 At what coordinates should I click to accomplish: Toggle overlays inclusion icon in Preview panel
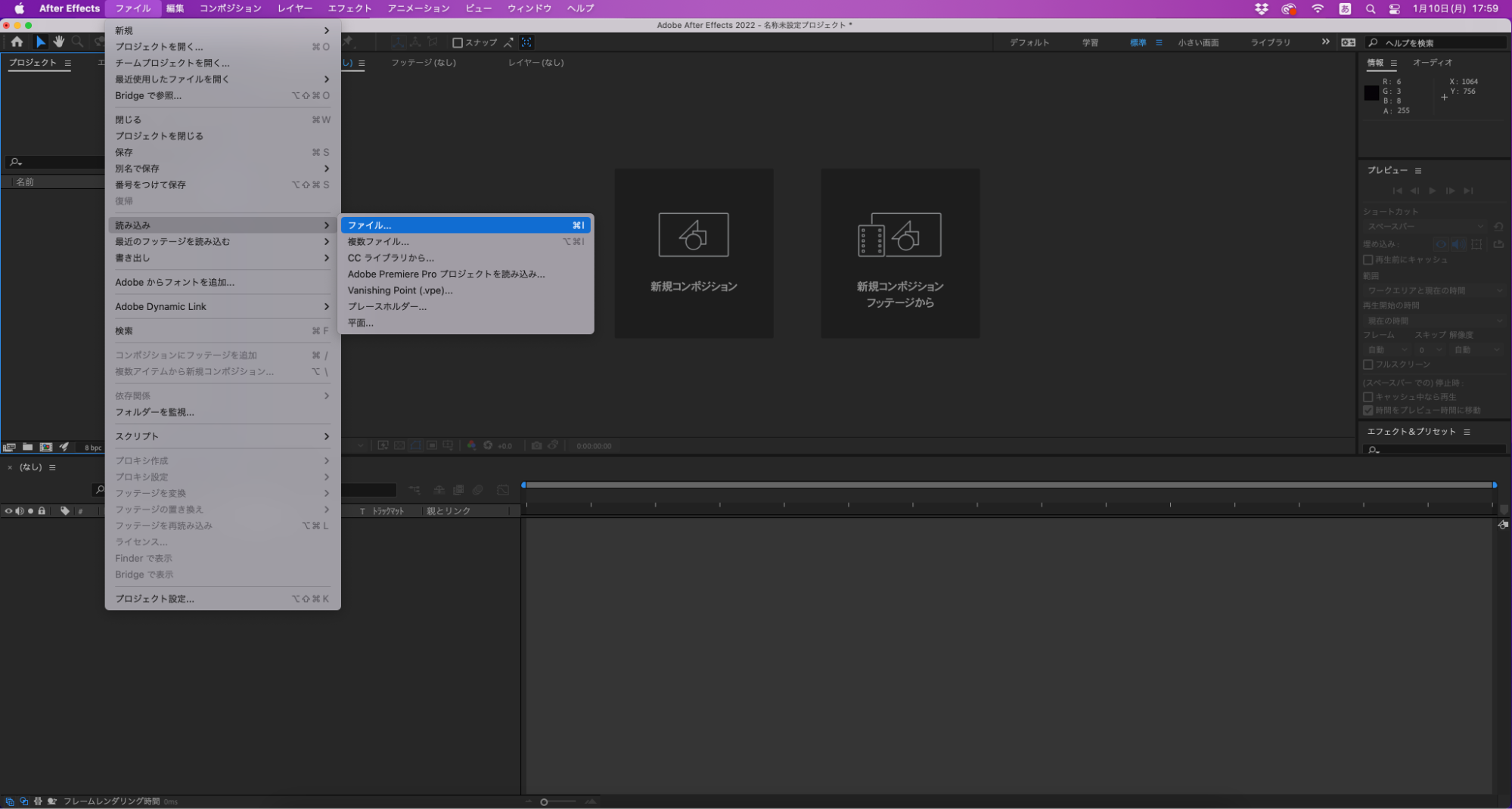1476,244
